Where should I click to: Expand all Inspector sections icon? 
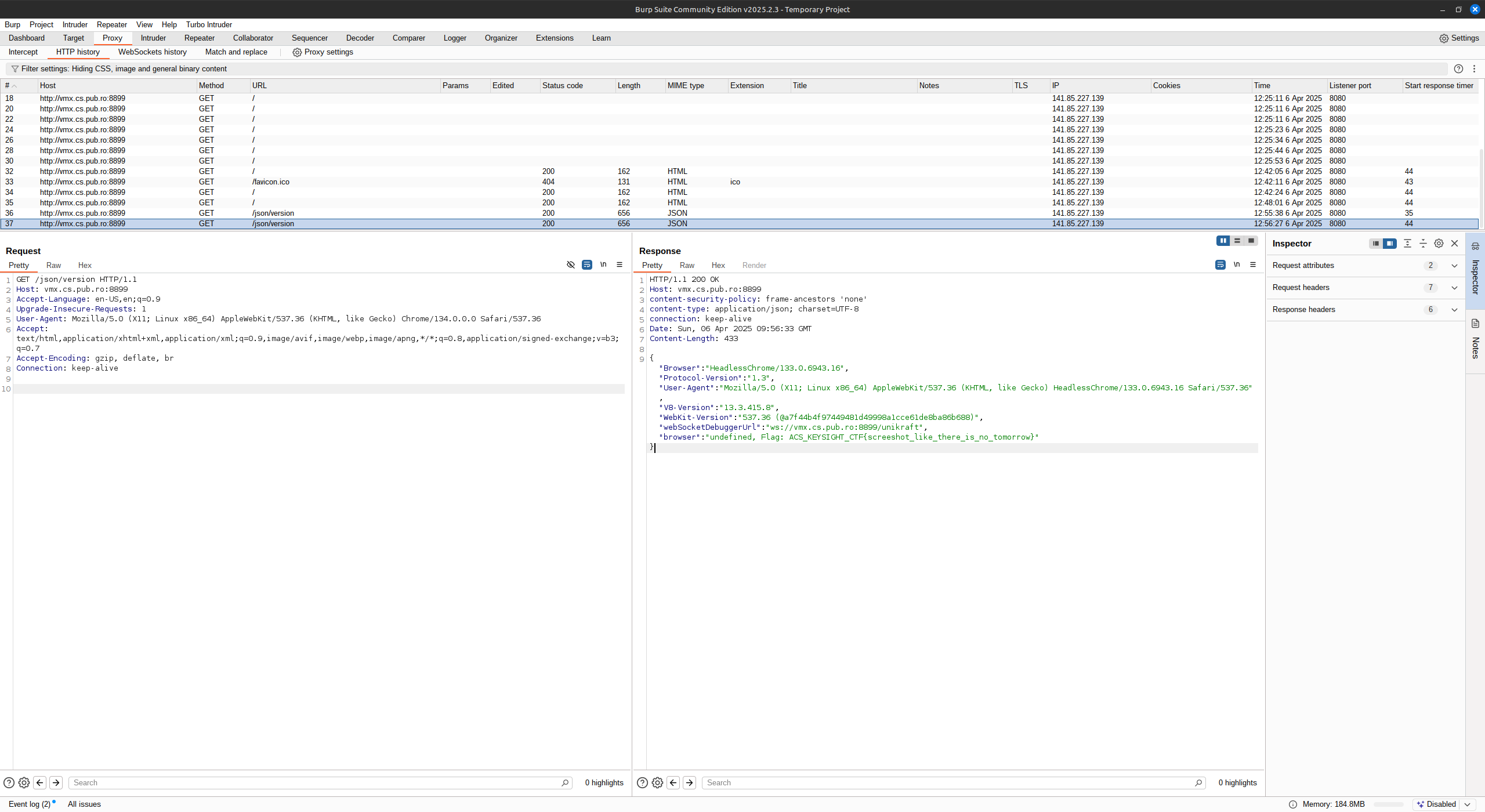point(1407,244)
